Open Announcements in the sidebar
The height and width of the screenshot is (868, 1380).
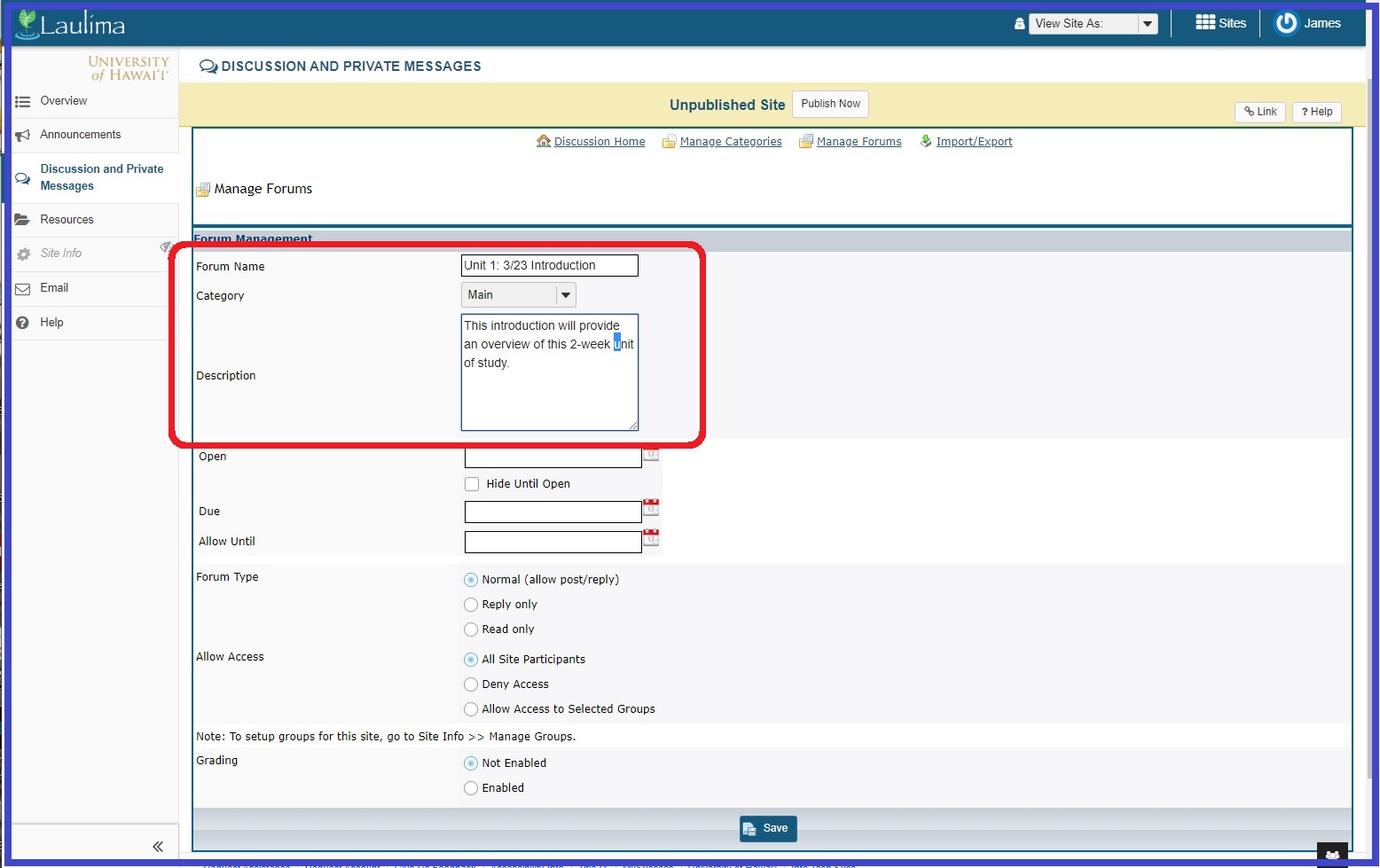point(80,135)
